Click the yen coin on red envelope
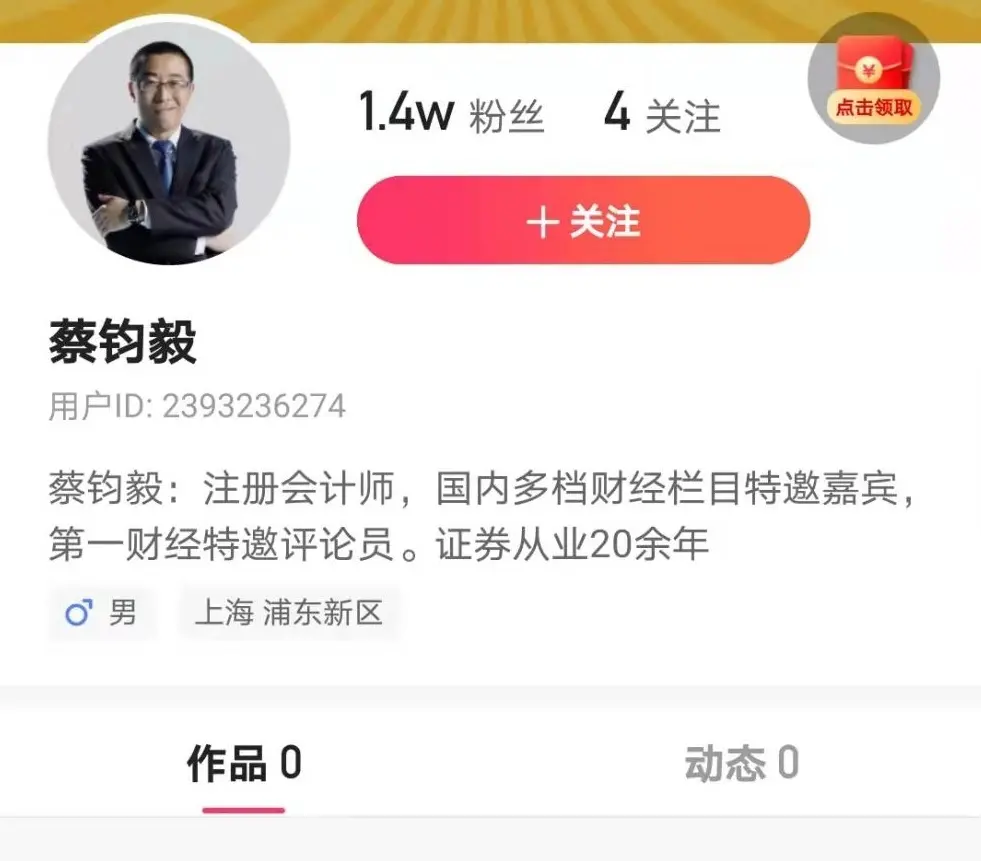Screen dimensions: 981x861 tap(868, 70)
